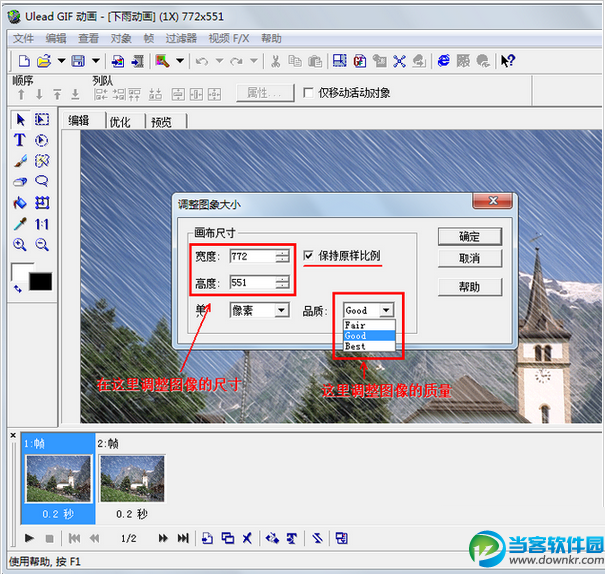The width and height of the screenshot is (605, 574).
Task: Select the Zoom in magnifier tool
Action: 20,245
